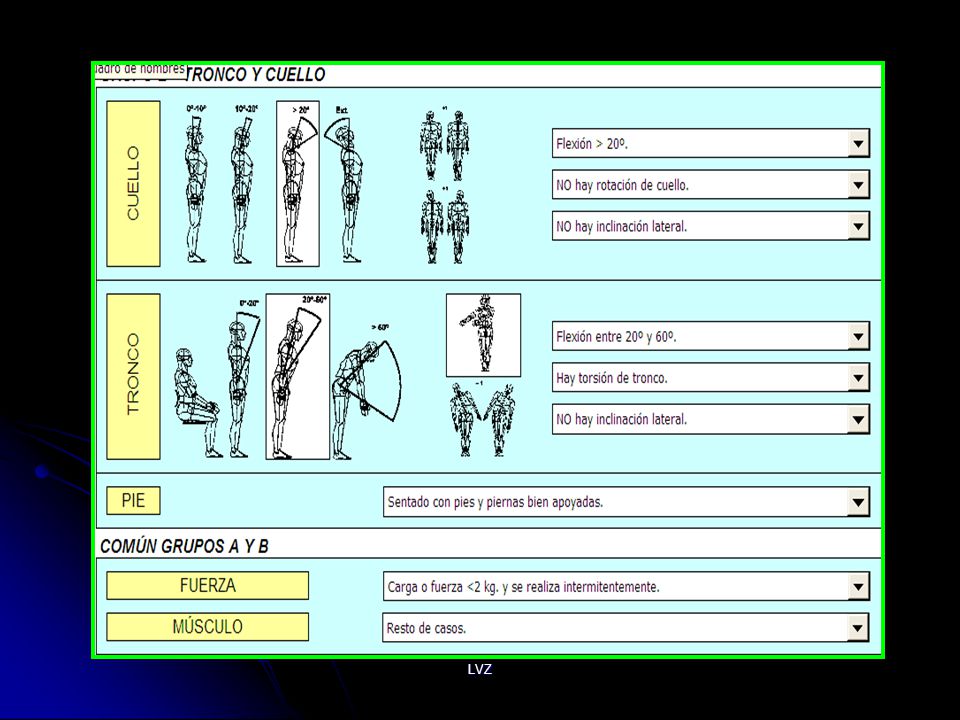Open the 'Resto de casos' dropdown
960x720 pixels.
pos(858,628)
